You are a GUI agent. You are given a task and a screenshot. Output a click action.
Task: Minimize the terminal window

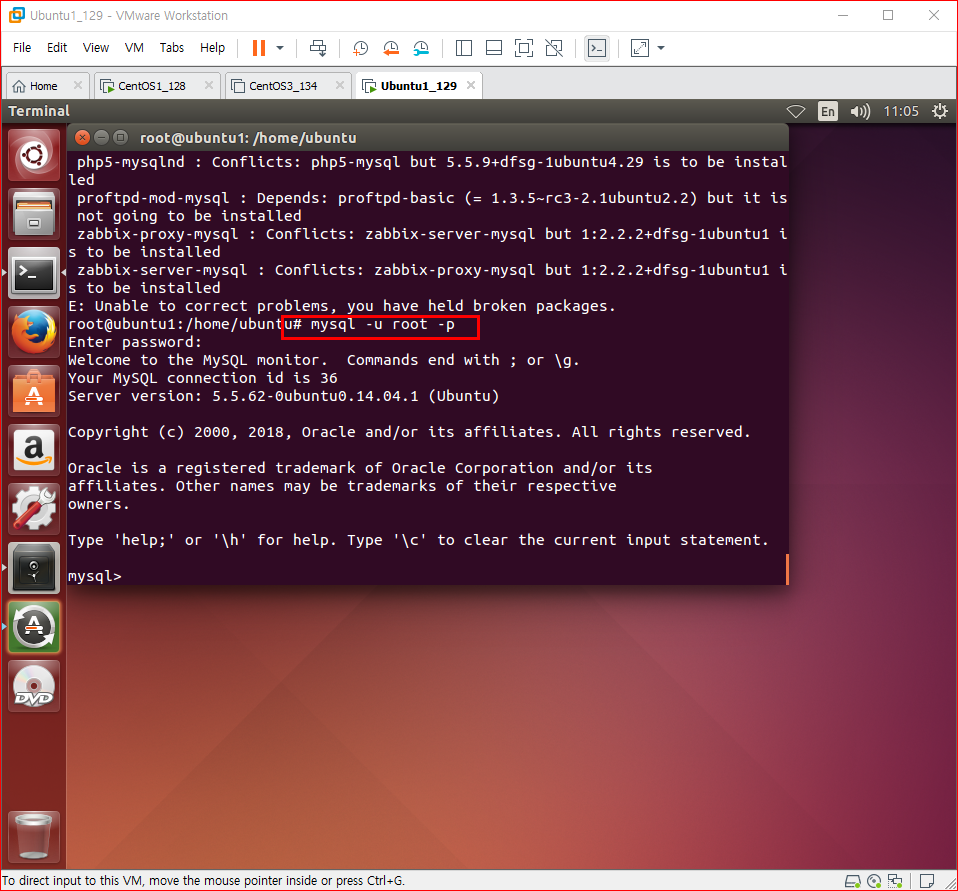pos(101,138)
